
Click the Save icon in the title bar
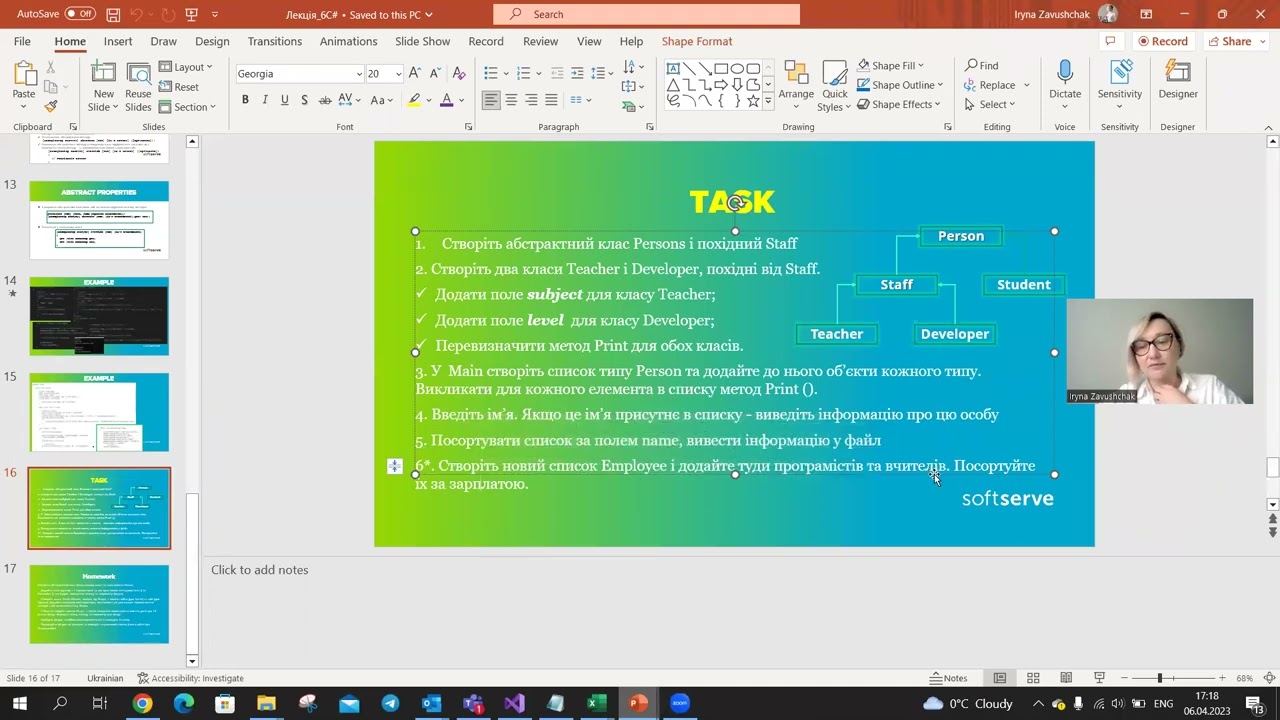[113, 15]
